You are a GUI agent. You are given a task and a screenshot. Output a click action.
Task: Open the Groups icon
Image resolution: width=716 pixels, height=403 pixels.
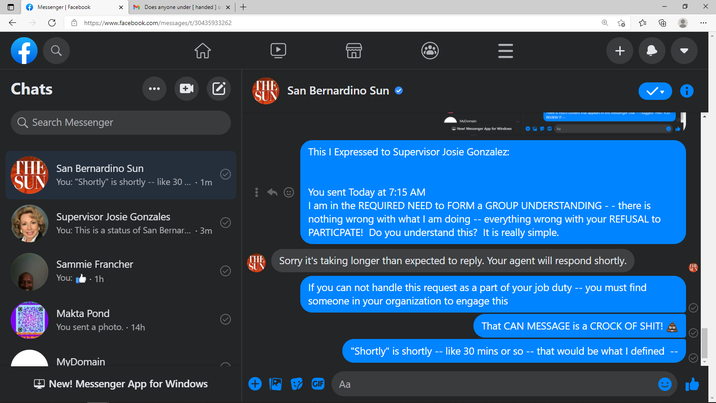point(430,51)
